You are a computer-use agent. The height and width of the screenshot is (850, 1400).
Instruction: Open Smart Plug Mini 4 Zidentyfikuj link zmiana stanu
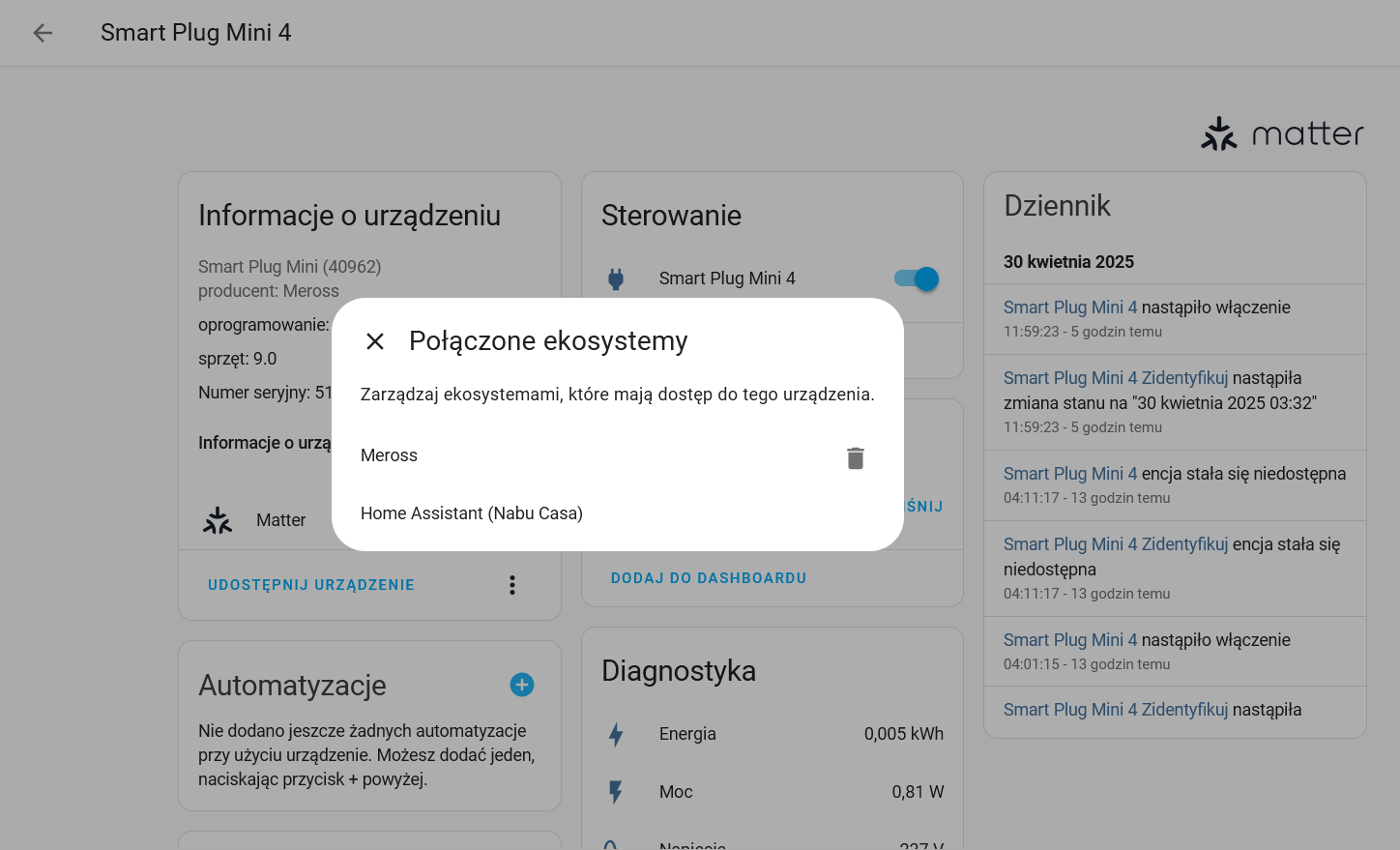click(1116, 378)
